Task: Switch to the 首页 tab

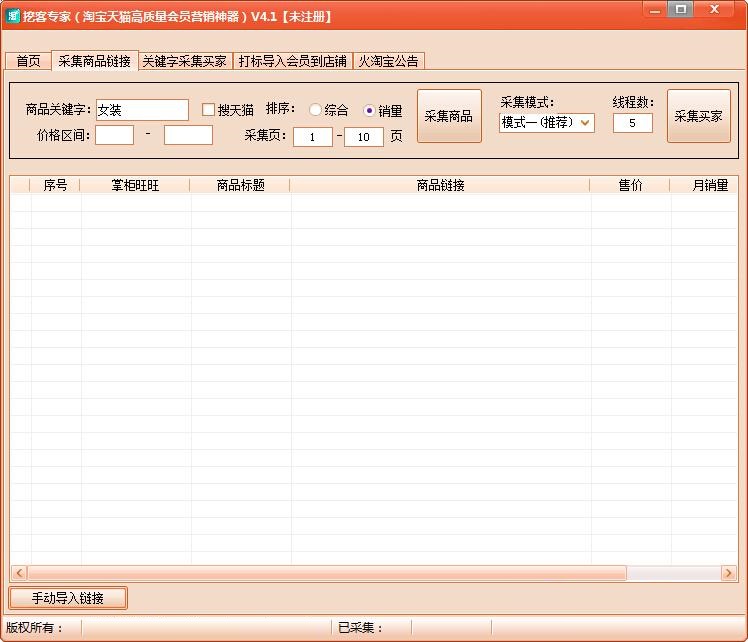Action: tap(28, 61)
